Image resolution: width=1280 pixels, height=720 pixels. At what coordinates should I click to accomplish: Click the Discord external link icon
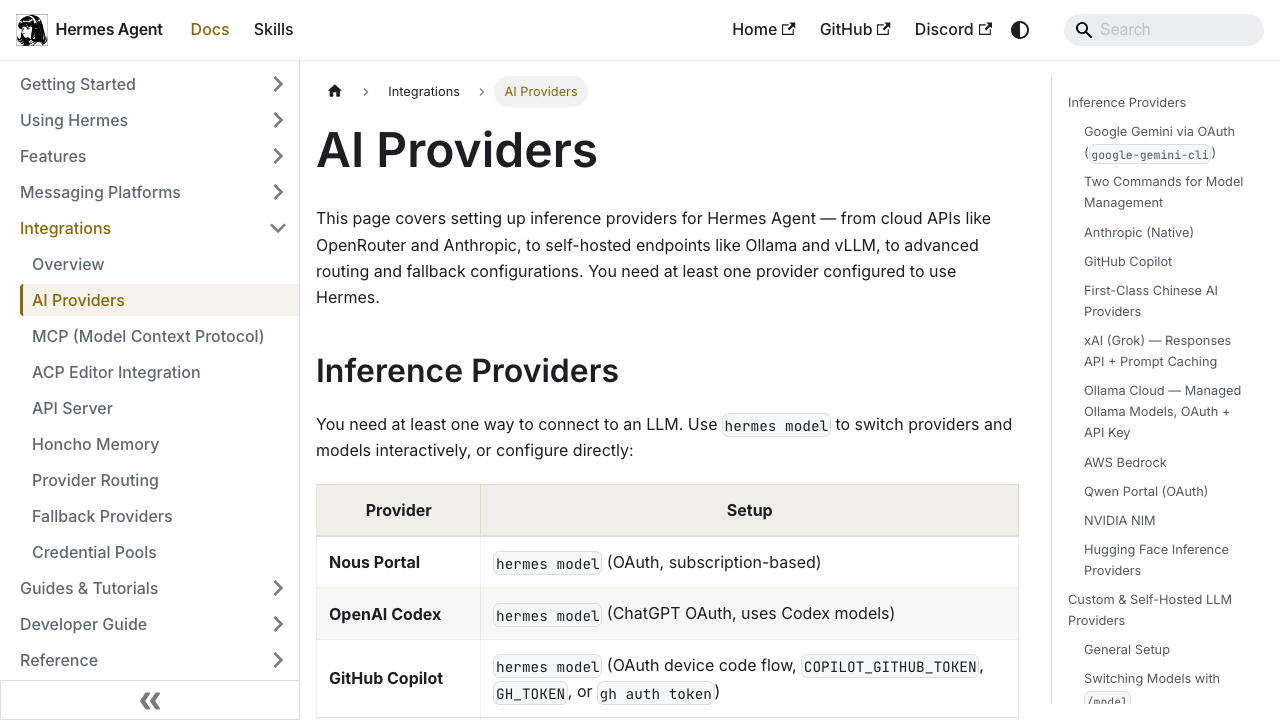click(985, 29)
